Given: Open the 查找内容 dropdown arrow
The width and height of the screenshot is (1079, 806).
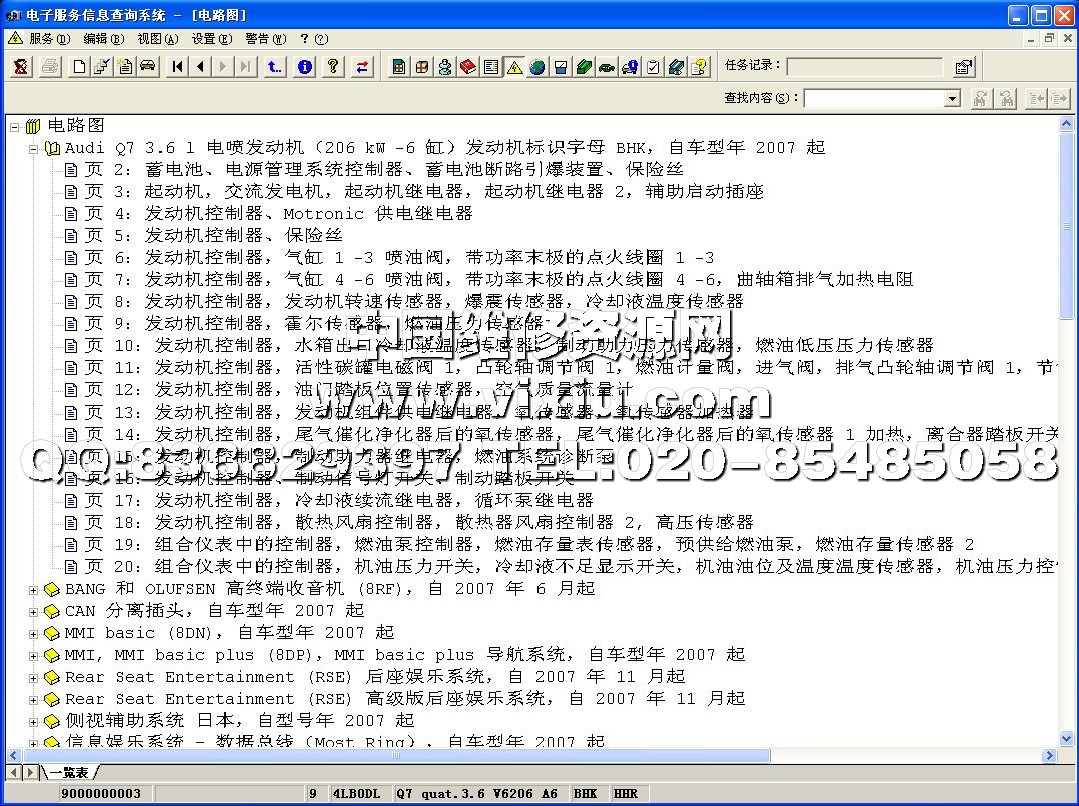Looking at the screenshot, I should pyautogui.click(x=952, y=98).
